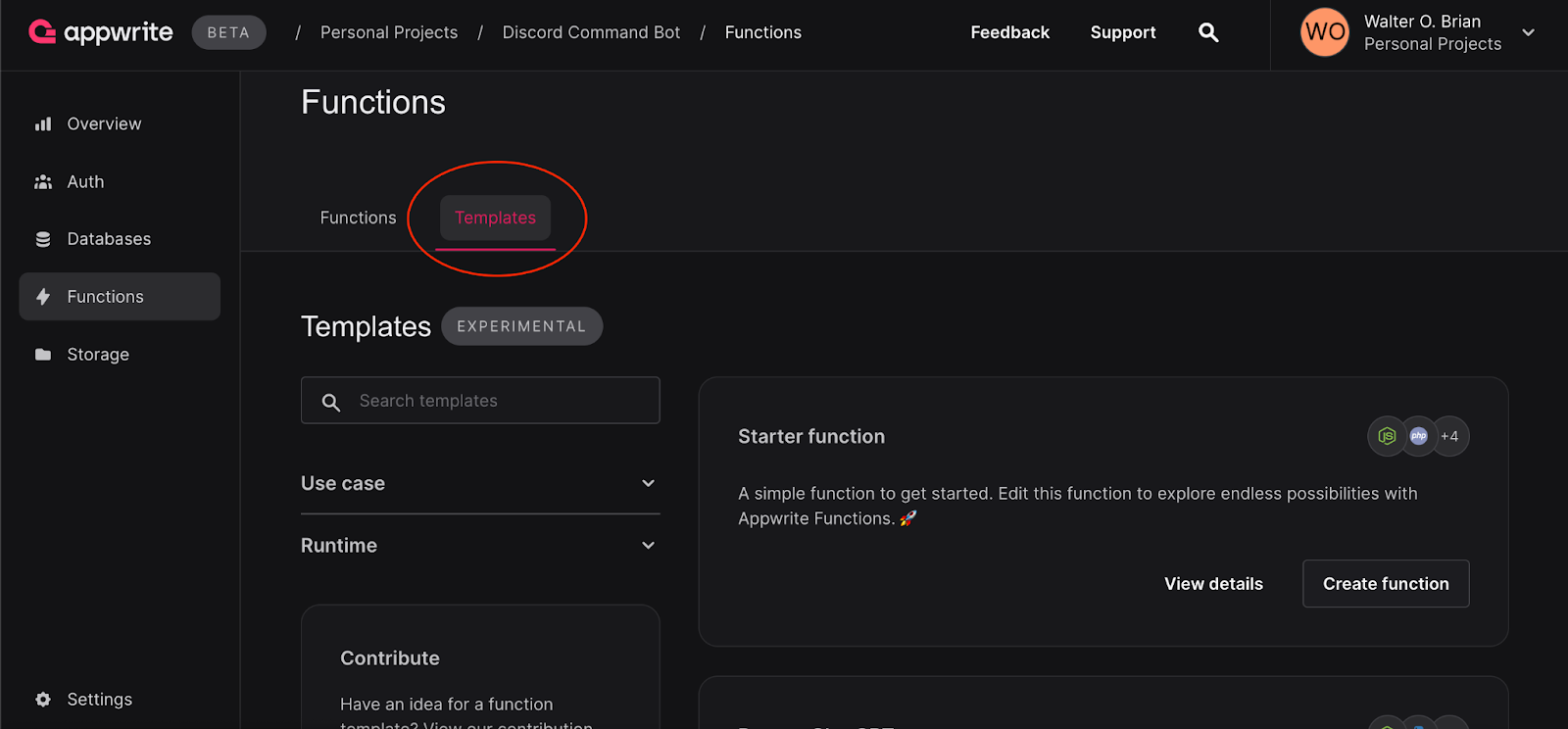Expand the Runtime filter
The image size is (1568, 729).
[480, 546]
